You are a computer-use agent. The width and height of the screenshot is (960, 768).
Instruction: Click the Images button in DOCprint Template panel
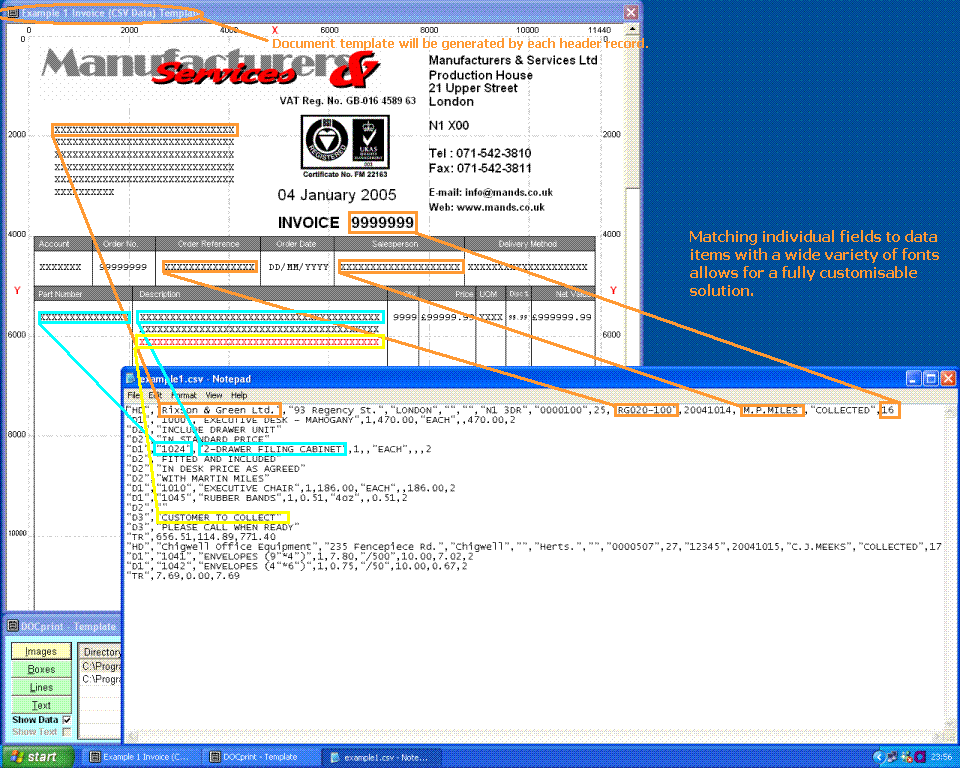[x=41, y=651]
